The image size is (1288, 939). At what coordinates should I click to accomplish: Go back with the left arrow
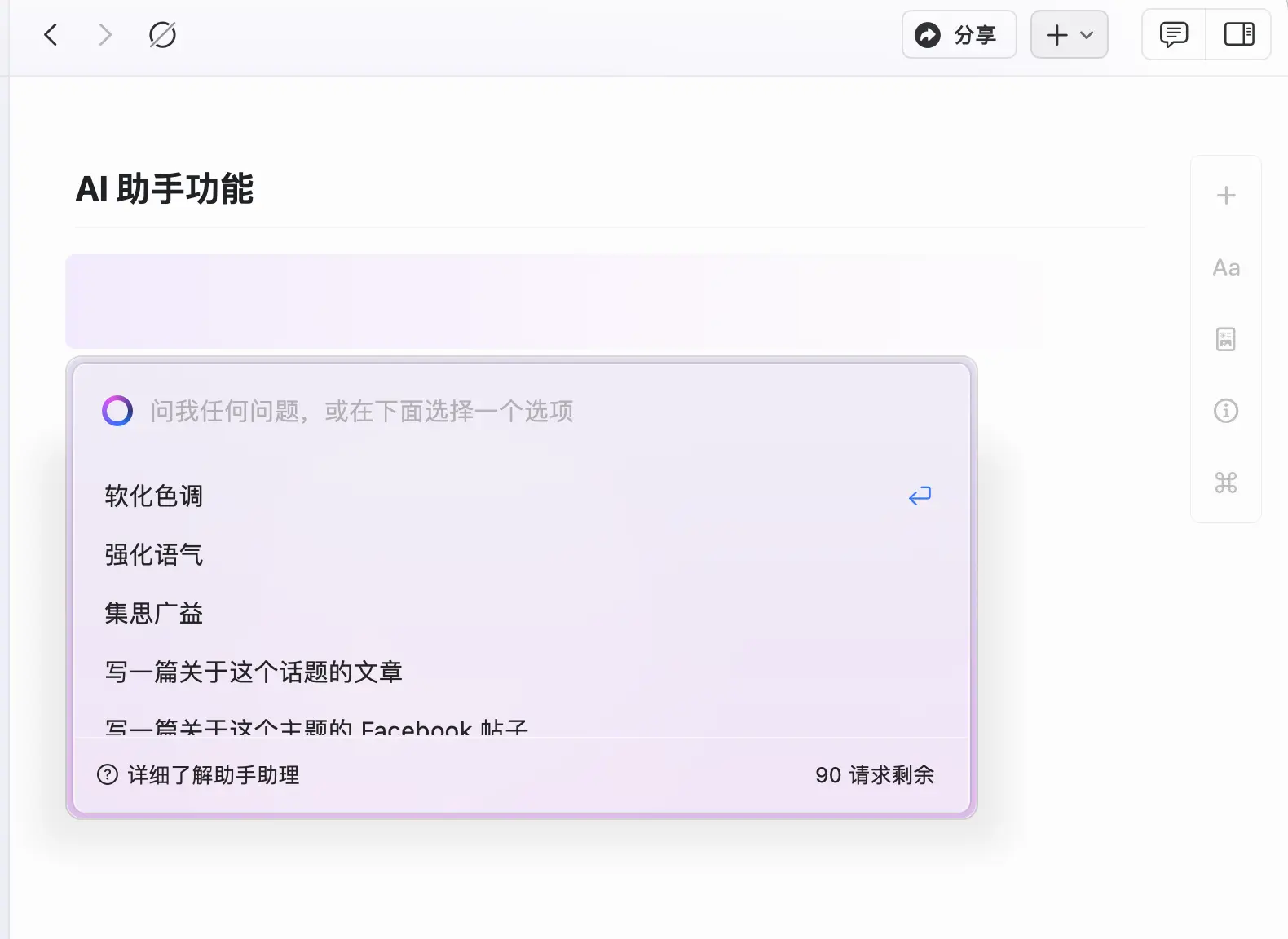[x=51, y=35]
